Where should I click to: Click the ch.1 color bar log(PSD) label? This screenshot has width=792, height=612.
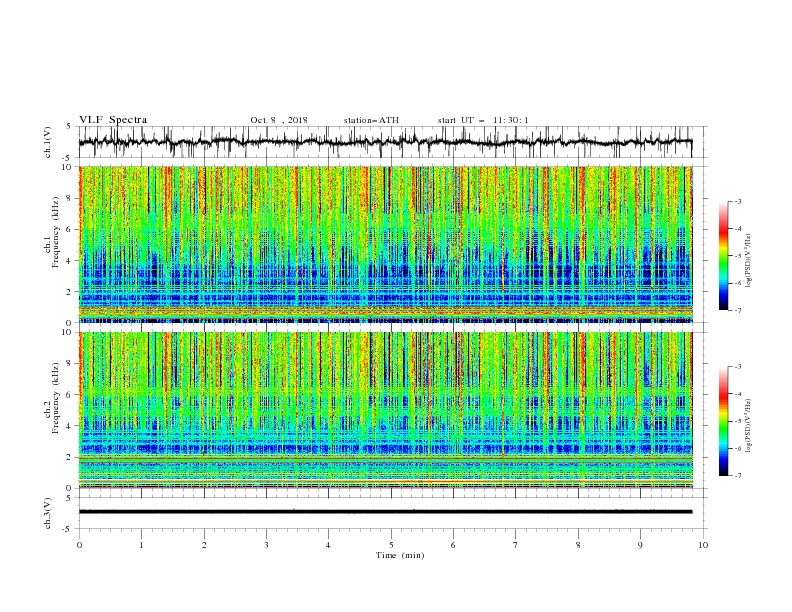coord(749,261)
